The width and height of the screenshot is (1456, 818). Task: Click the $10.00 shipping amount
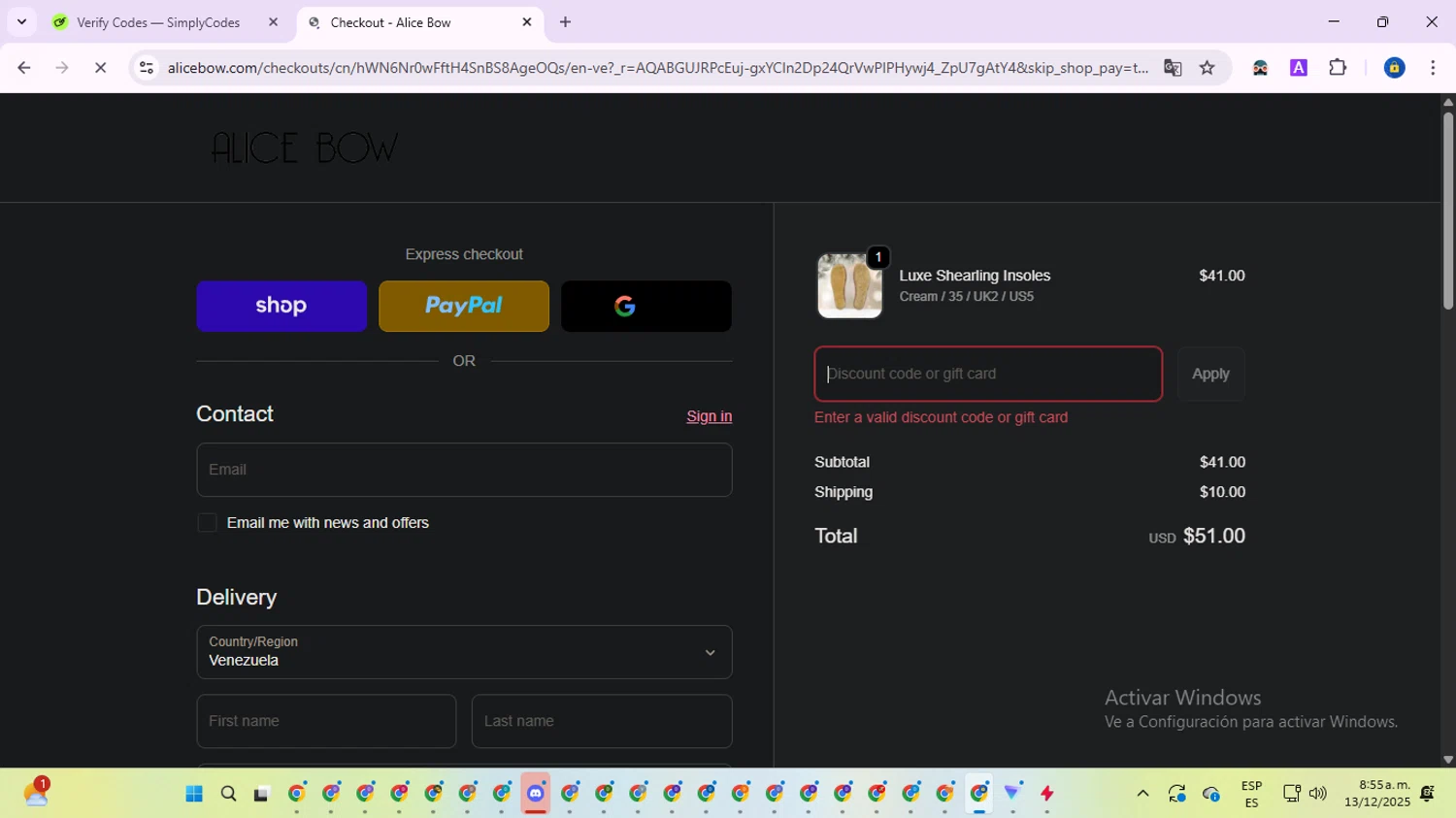[x=1222, y=492]
